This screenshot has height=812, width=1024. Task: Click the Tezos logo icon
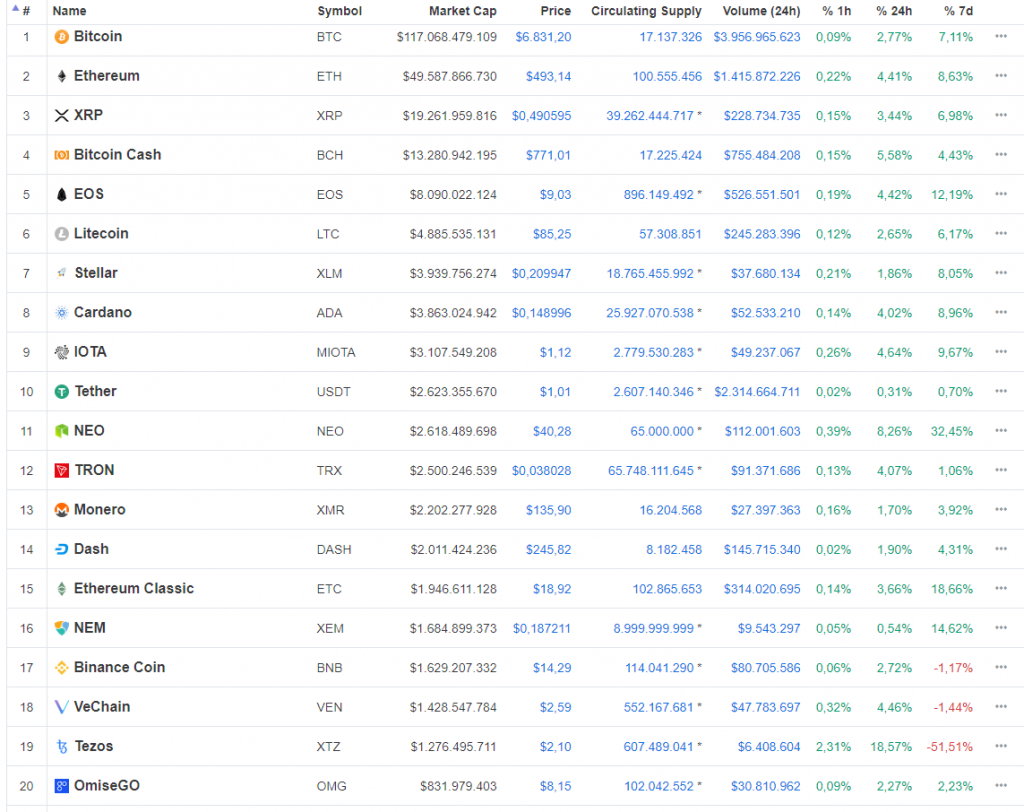click(62, 747)
